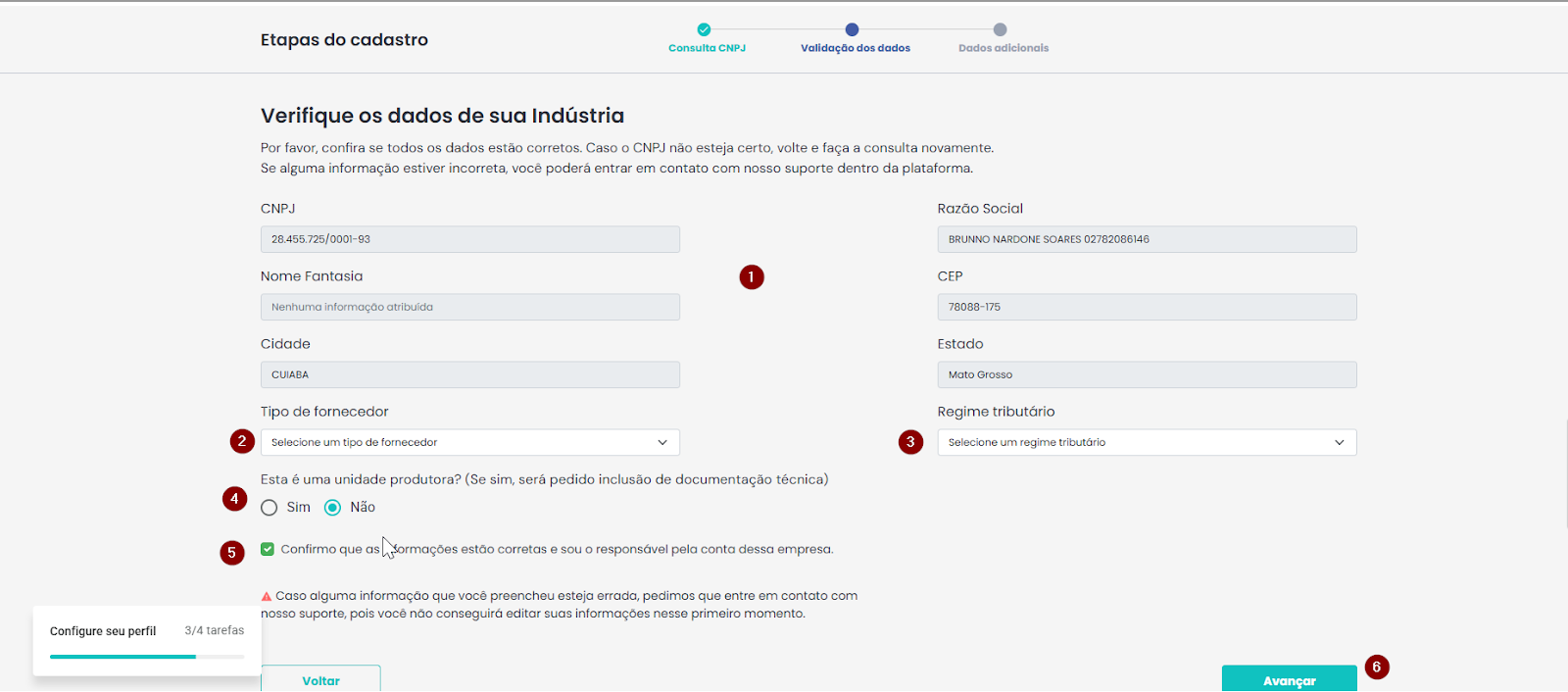
Task: Select the Não radio button
Action: click(333, 508)
